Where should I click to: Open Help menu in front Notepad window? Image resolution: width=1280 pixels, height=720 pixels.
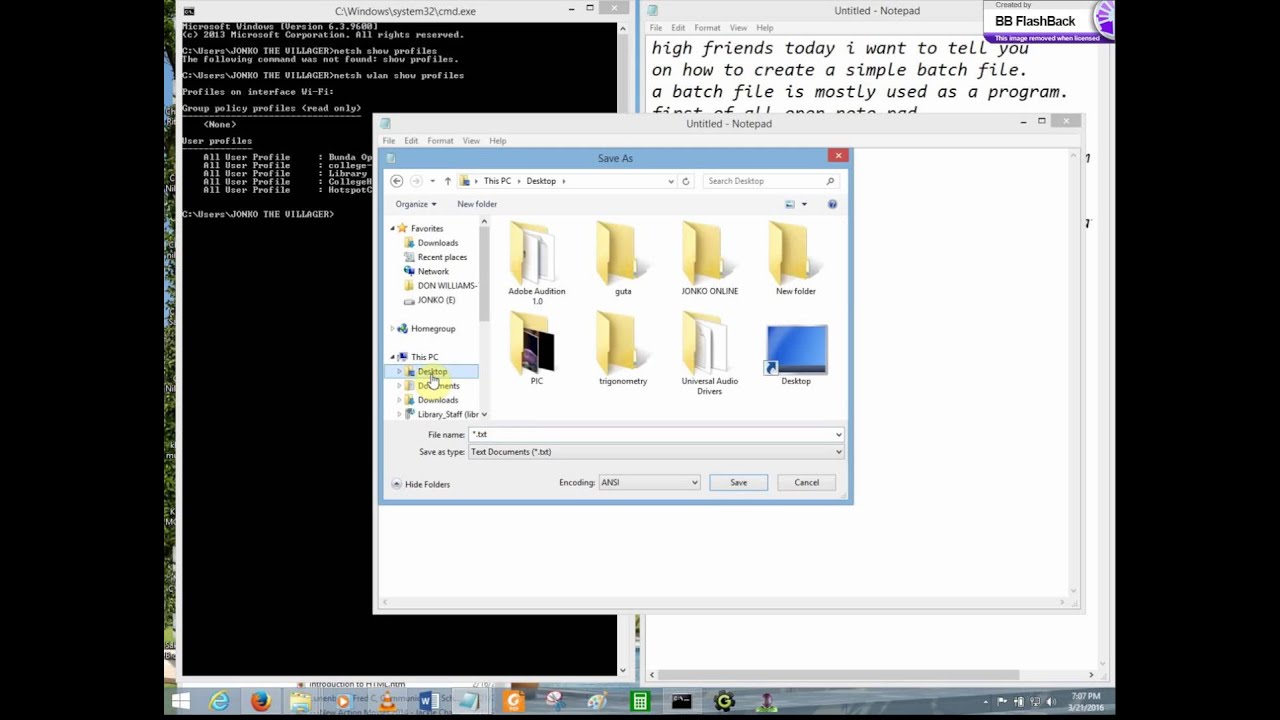[498, 141]
